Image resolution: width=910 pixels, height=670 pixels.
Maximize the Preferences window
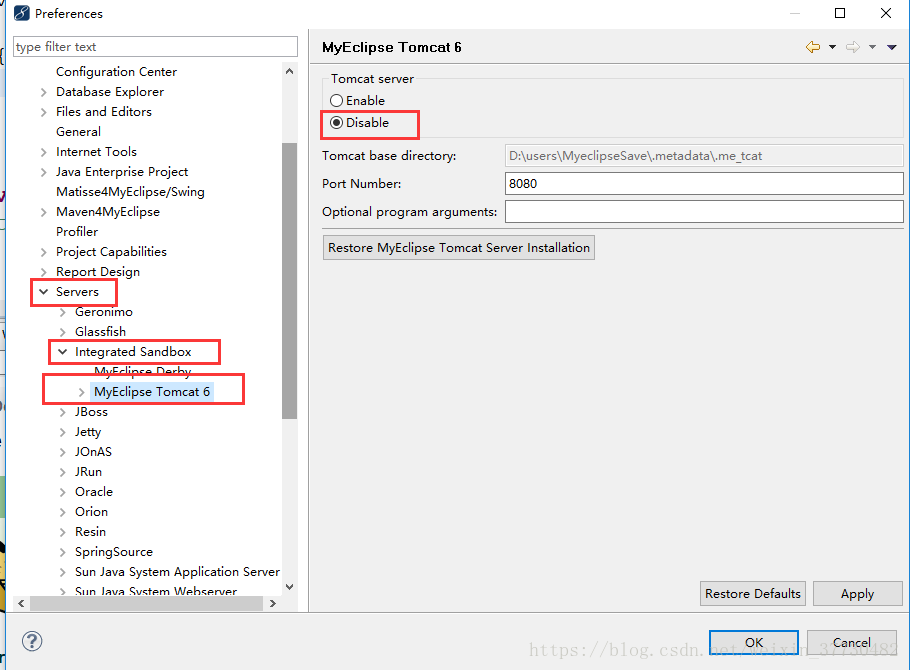(x=840, y=13)
